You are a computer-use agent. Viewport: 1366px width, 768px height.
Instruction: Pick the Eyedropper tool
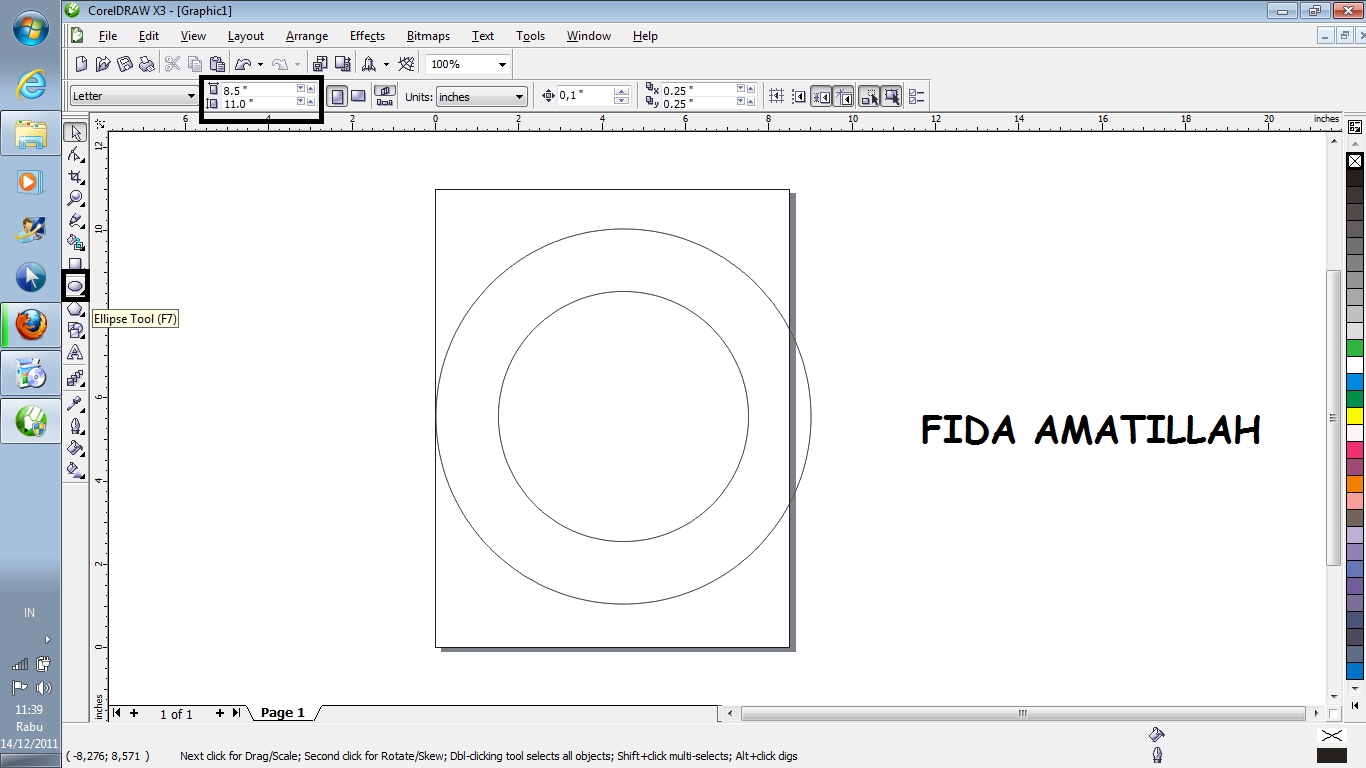coord(75,403)
